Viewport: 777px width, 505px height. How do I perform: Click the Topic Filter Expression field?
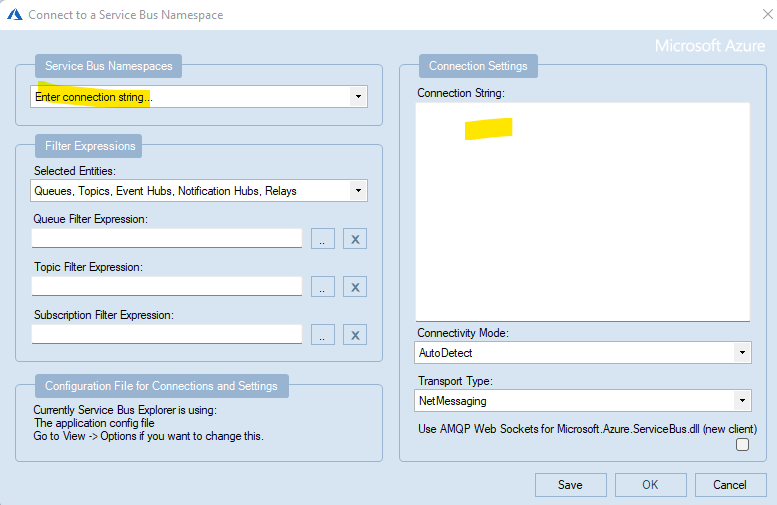pyautogui.click(x=167, y=286)
